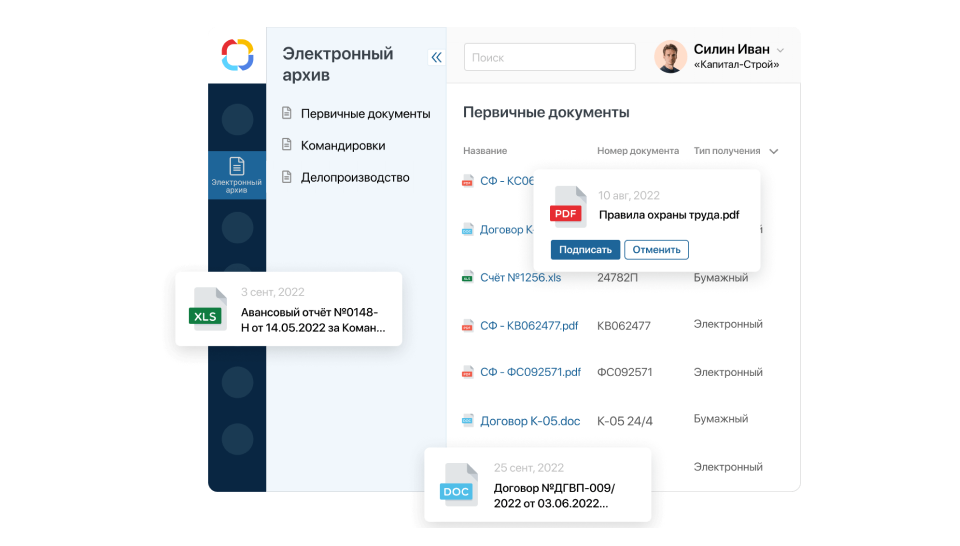Open Делопроизводство menu item
This screenshot has width=960, height=546.
click(355, 178)
